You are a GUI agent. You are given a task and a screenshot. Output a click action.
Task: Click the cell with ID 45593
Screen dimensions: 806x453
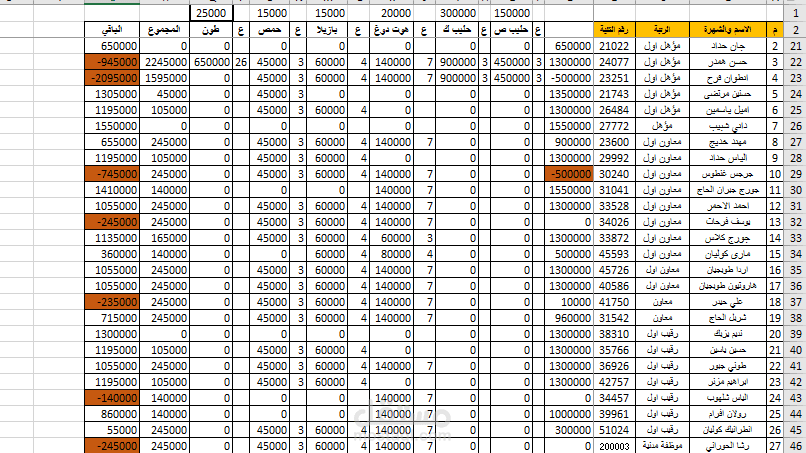pyautogui.click(x=614, y=254)
